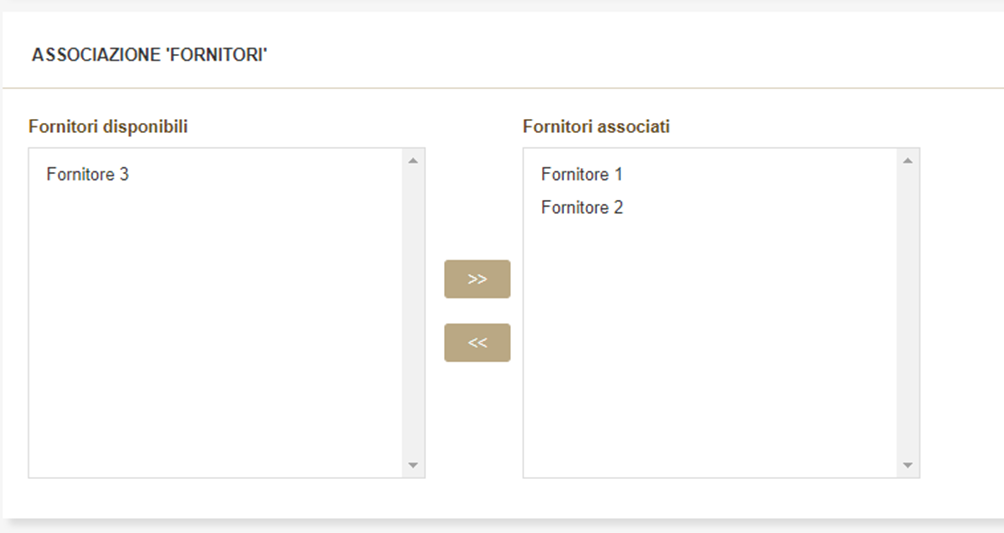Click the 'Fornitori disponibili' label

pos(108,127)
